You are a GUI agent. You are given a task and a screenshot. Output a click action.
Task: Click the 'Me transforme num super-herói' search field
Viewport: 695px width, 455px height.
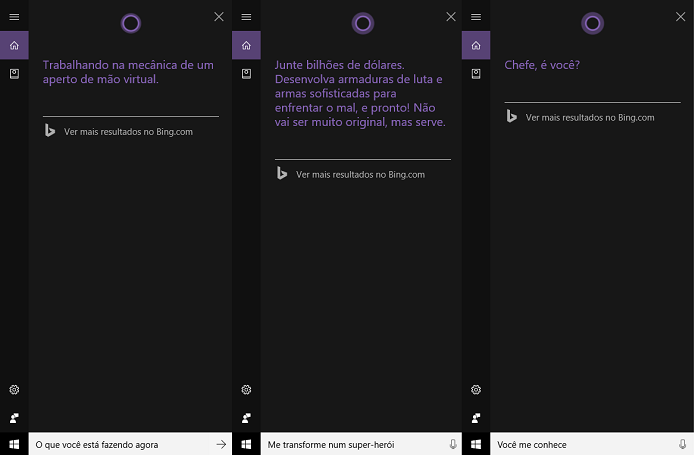(x=353, y=444)
